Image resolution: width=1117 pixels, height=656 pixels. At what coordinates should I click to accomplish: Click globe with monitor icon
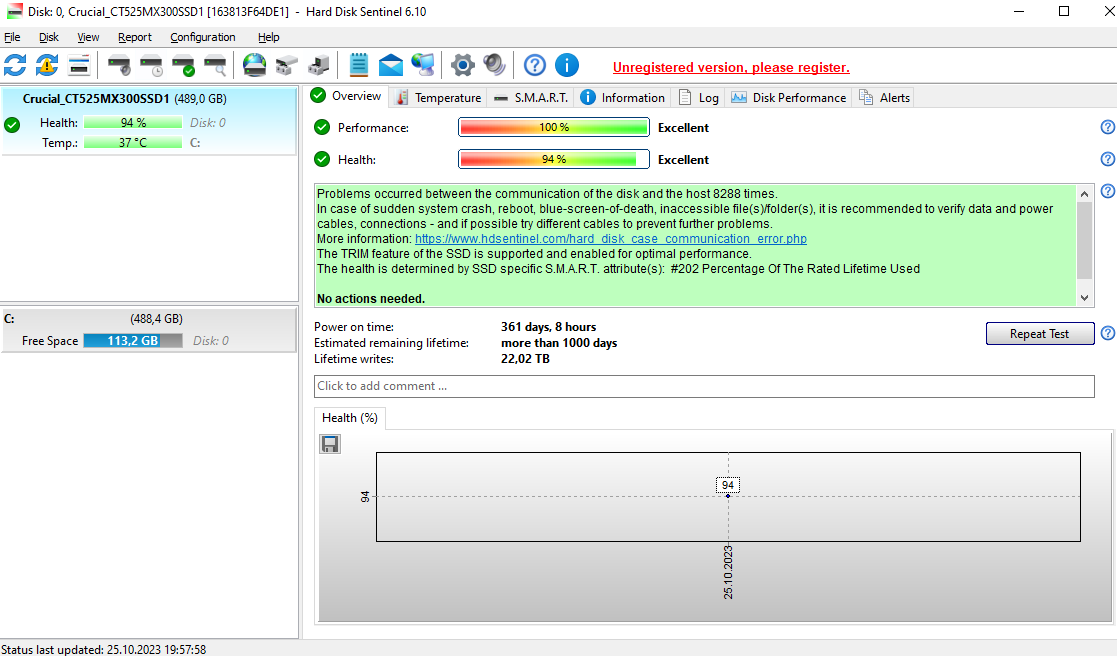point(423,66)
